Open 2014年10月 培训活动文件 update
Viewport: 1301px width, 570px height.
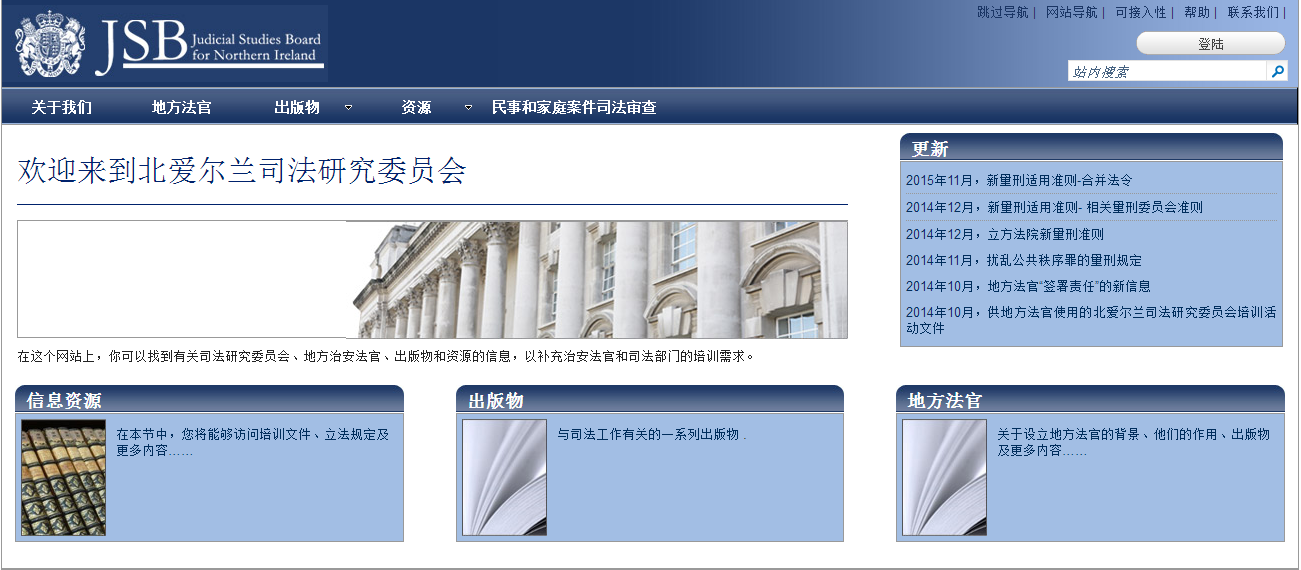(1091, 320)
